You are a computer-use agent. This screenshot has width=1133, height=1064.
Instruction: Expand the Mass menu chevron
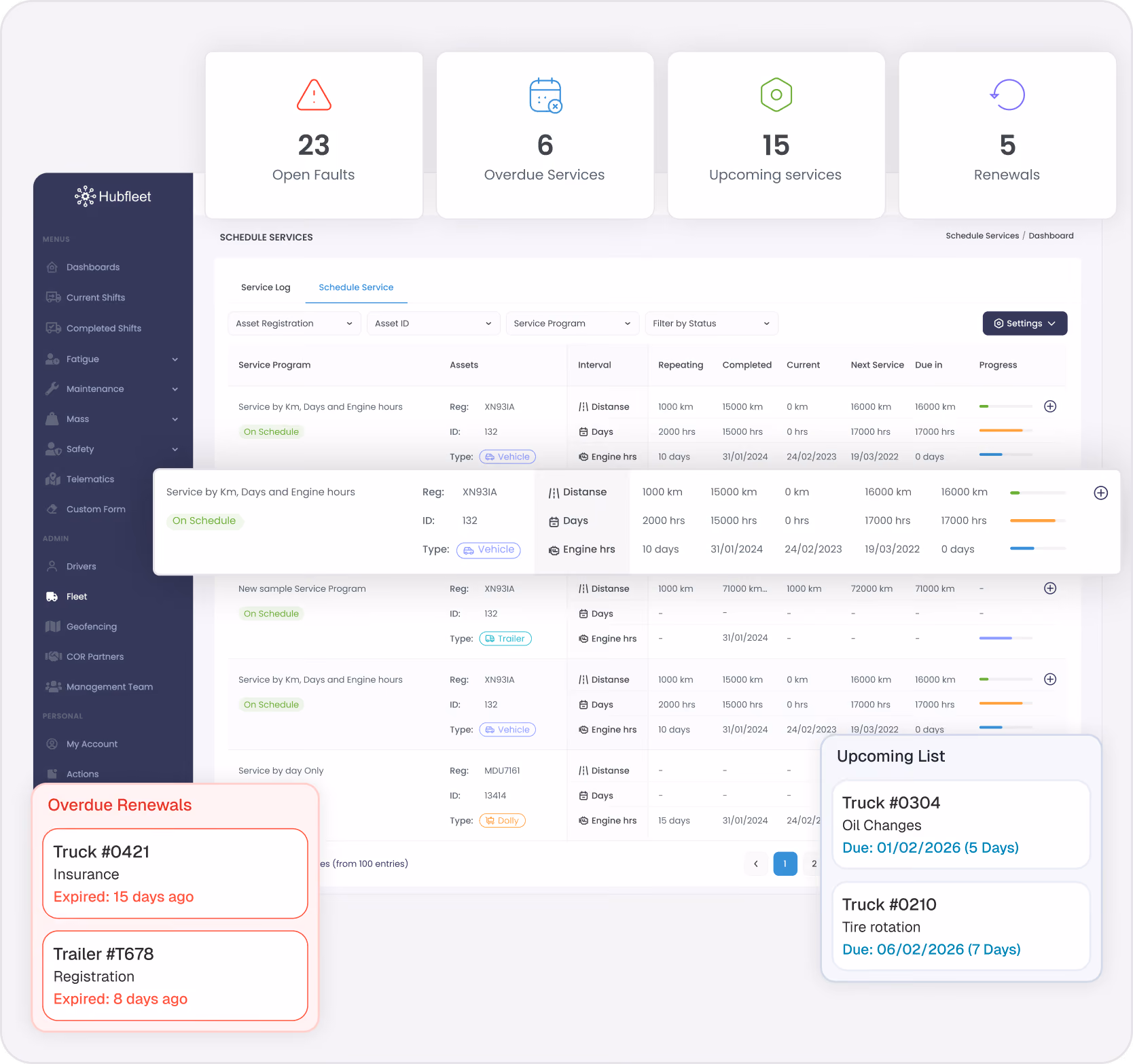pyautogui.click(x=175, y=419)
